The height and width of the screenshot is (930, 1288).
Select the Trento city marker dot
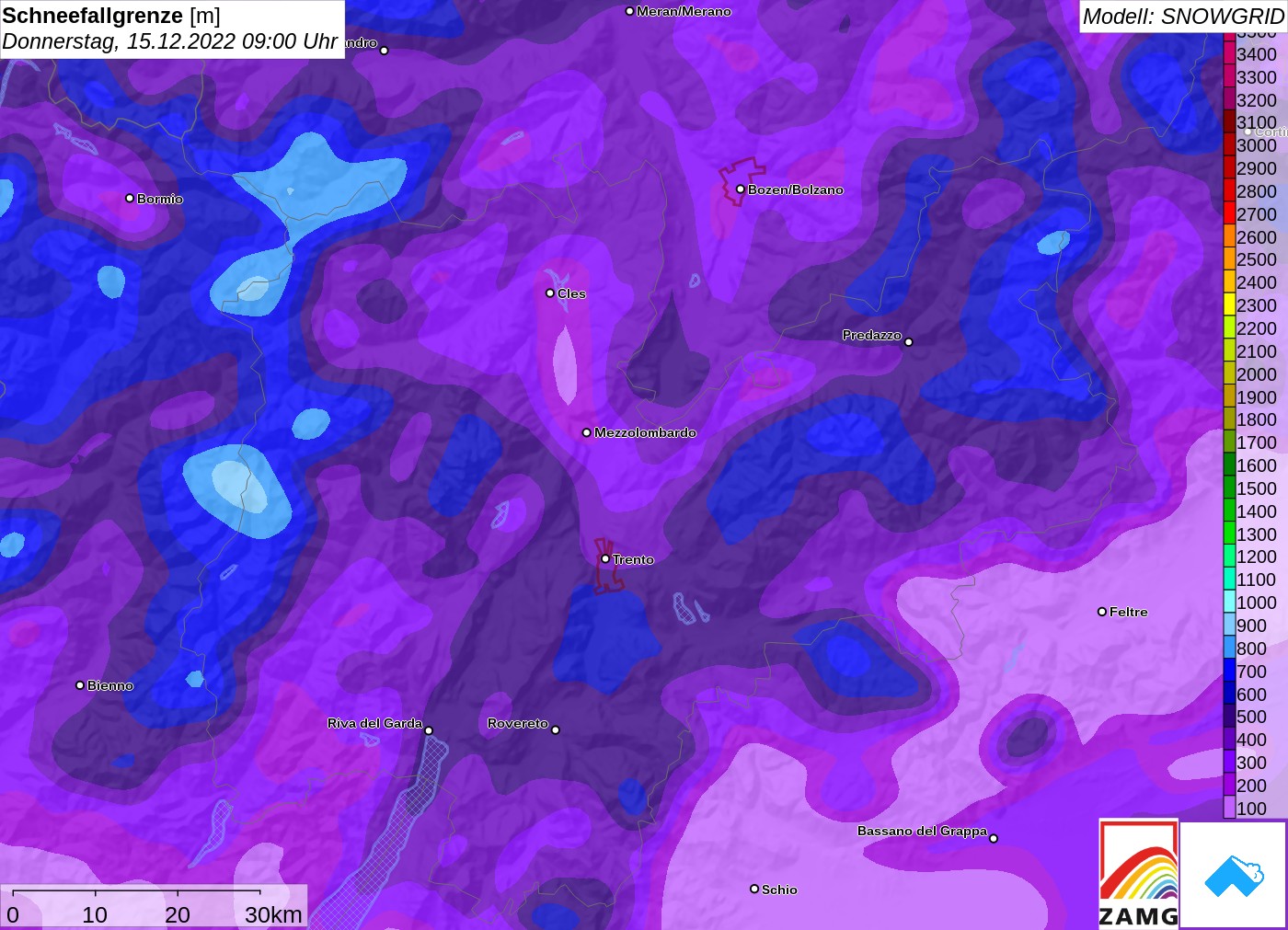[605, 558]
